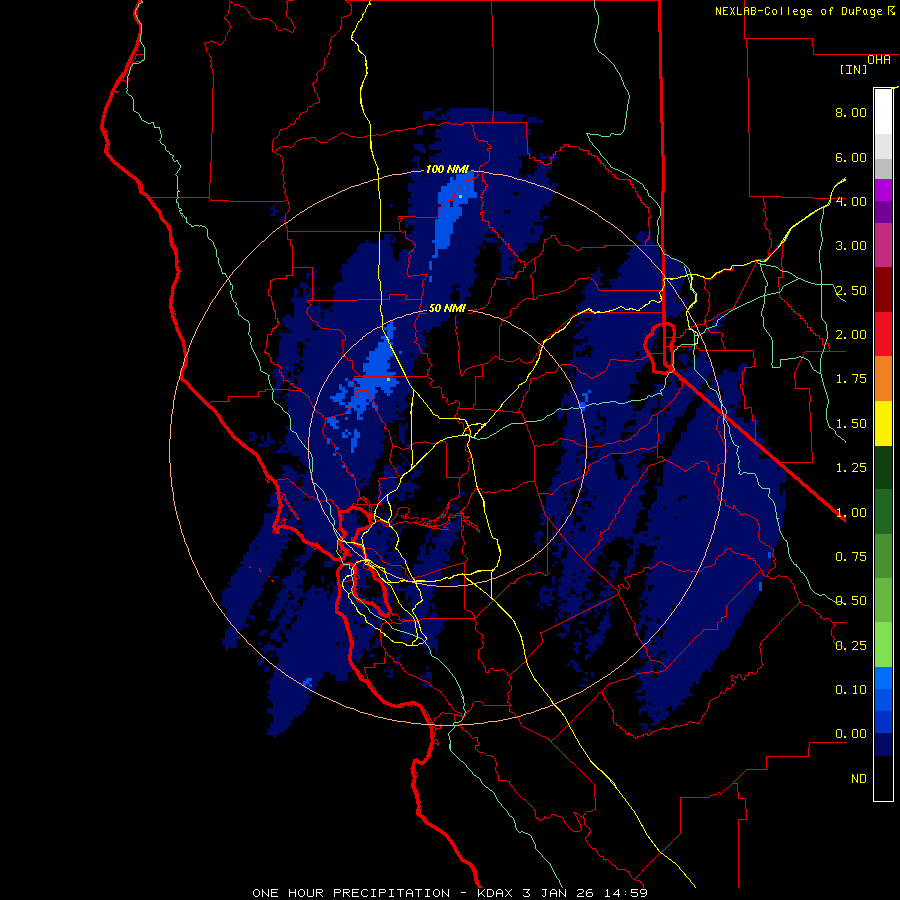Screen dimensions: 900x900
Task: Pick the dark red swatch near 2.50
Action: click(883, 290)
